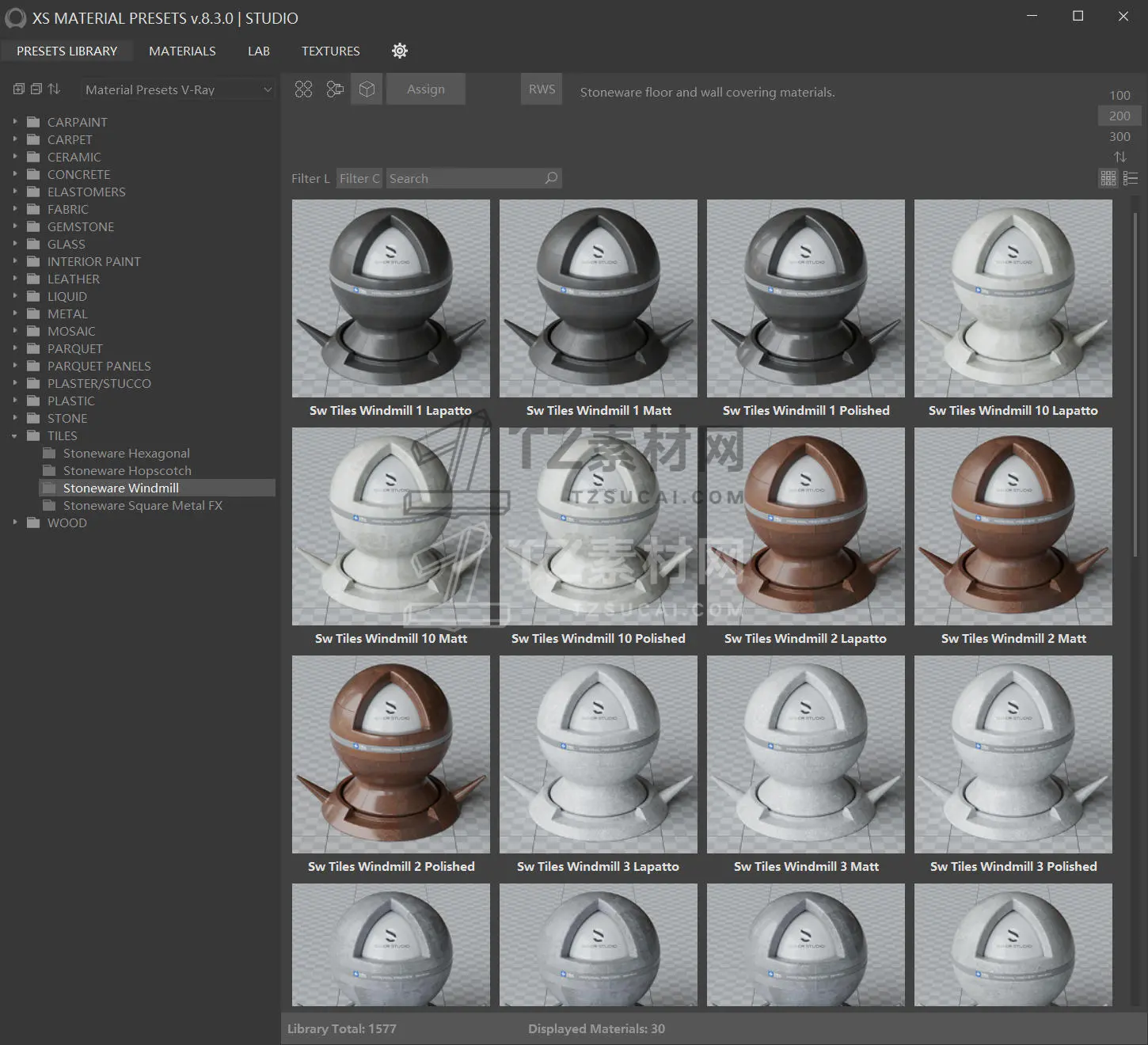1148x1045 pixels.
Task: Click the sort arrows below the 300 size option
Action: [x=1119, y=157]
